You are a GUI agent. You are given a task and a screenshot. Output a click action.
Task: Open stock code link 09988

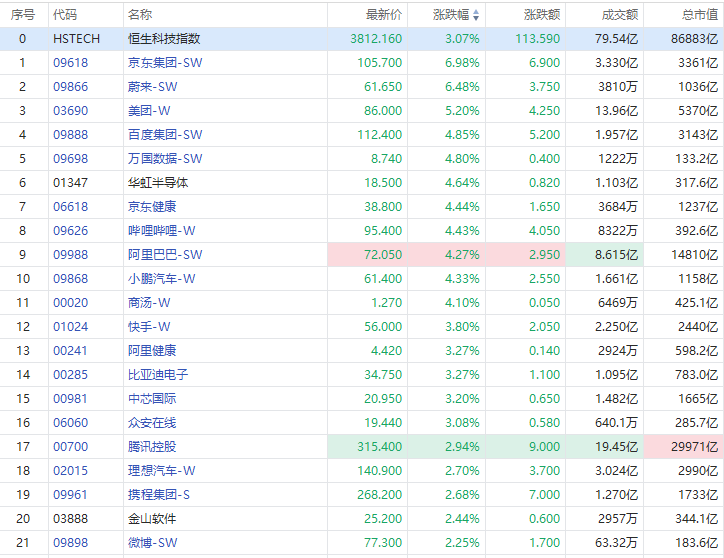pyautogui.click(x=70, y=255)
